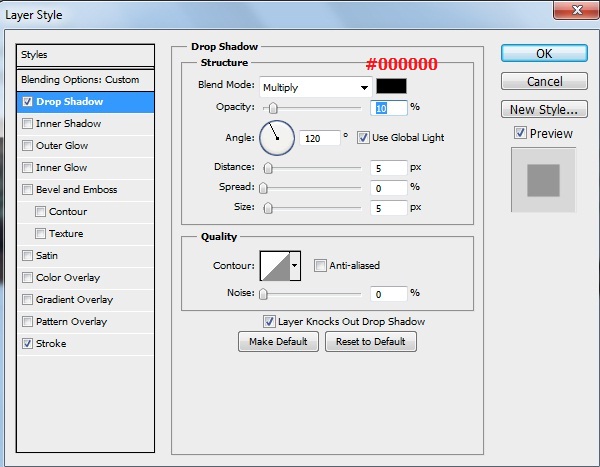
Task: Enable Anti-aliased contour option
Action: point(320,265)
